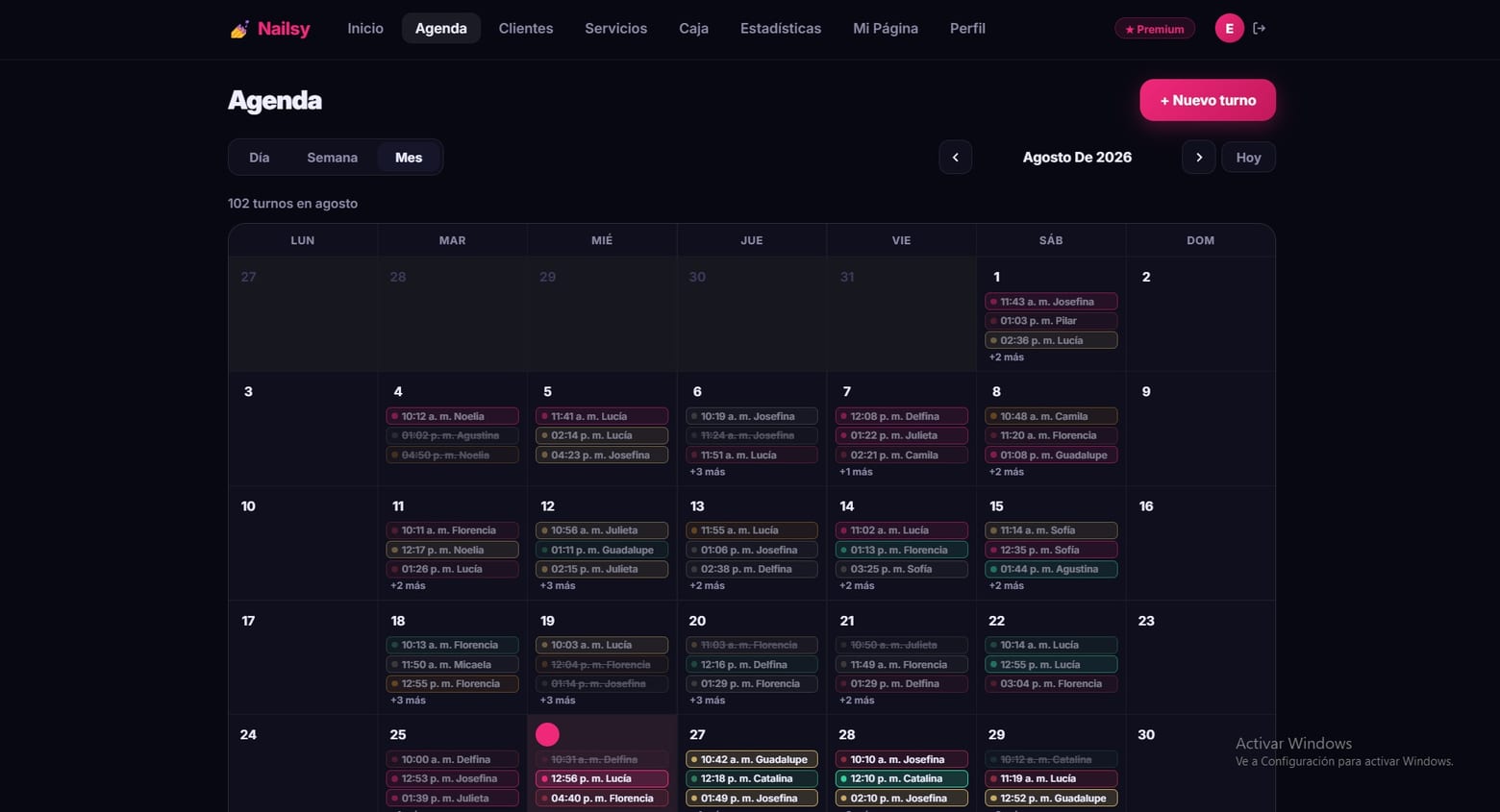Screen dimensions: 1500x812
Task: Select the "11:50 a. m. Micaela" appointment
Action: pyautogui.click(x=452, y=664)
